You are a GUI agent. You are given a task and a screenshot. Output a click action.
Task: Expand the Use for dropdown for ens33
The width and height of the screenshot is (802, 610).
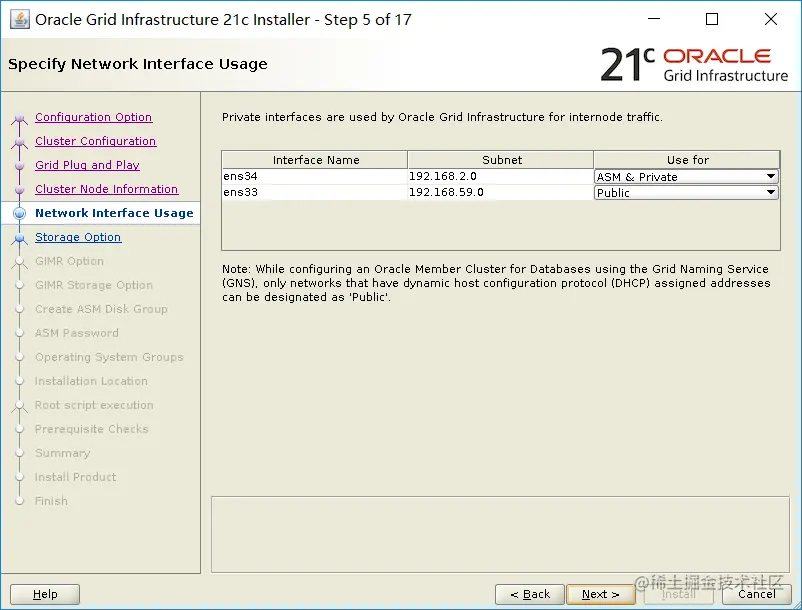771,193
